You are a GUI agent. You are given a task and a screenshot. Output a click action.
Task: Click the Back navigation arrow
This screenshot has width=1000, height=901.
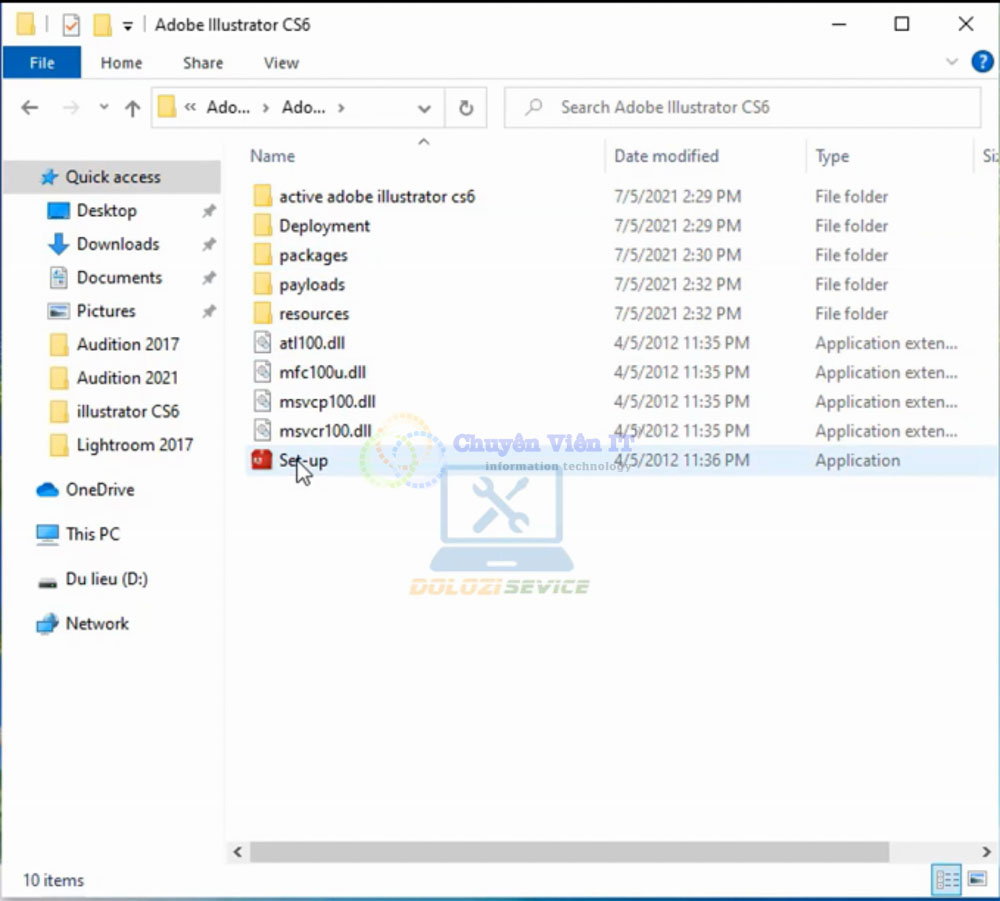(x=30, y=108)
